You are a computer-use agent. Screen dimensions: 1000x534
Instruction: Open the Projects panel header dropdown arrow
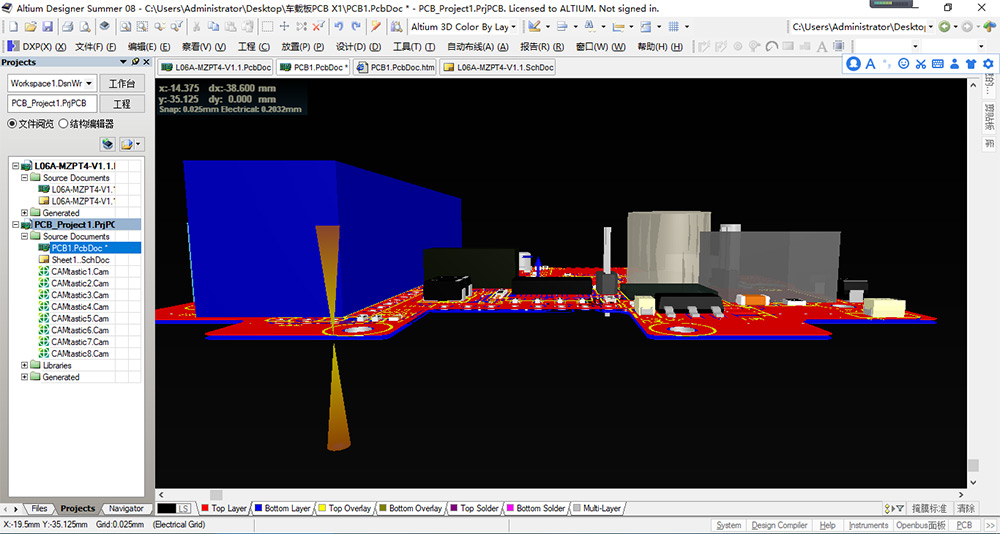point(124,62)
